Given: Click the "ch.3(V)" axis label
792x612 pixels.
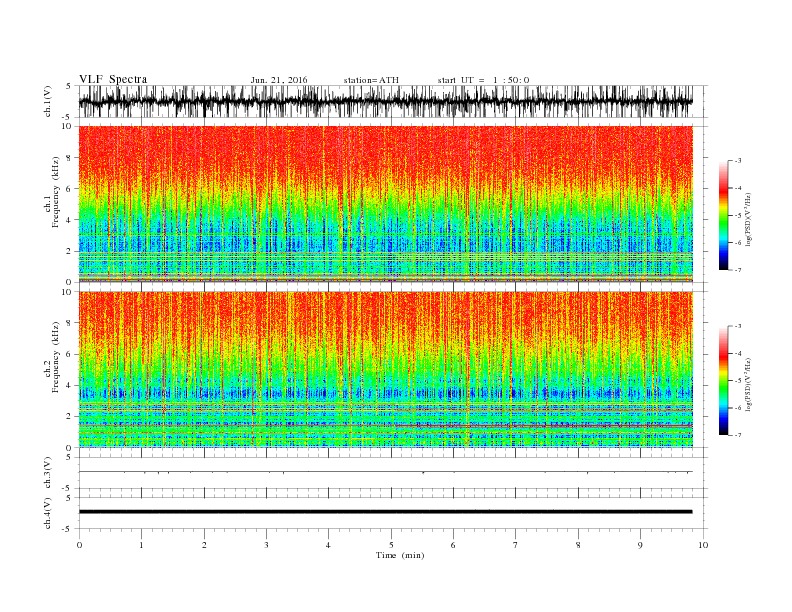Looking at the screenshot, I should point(48,473).
